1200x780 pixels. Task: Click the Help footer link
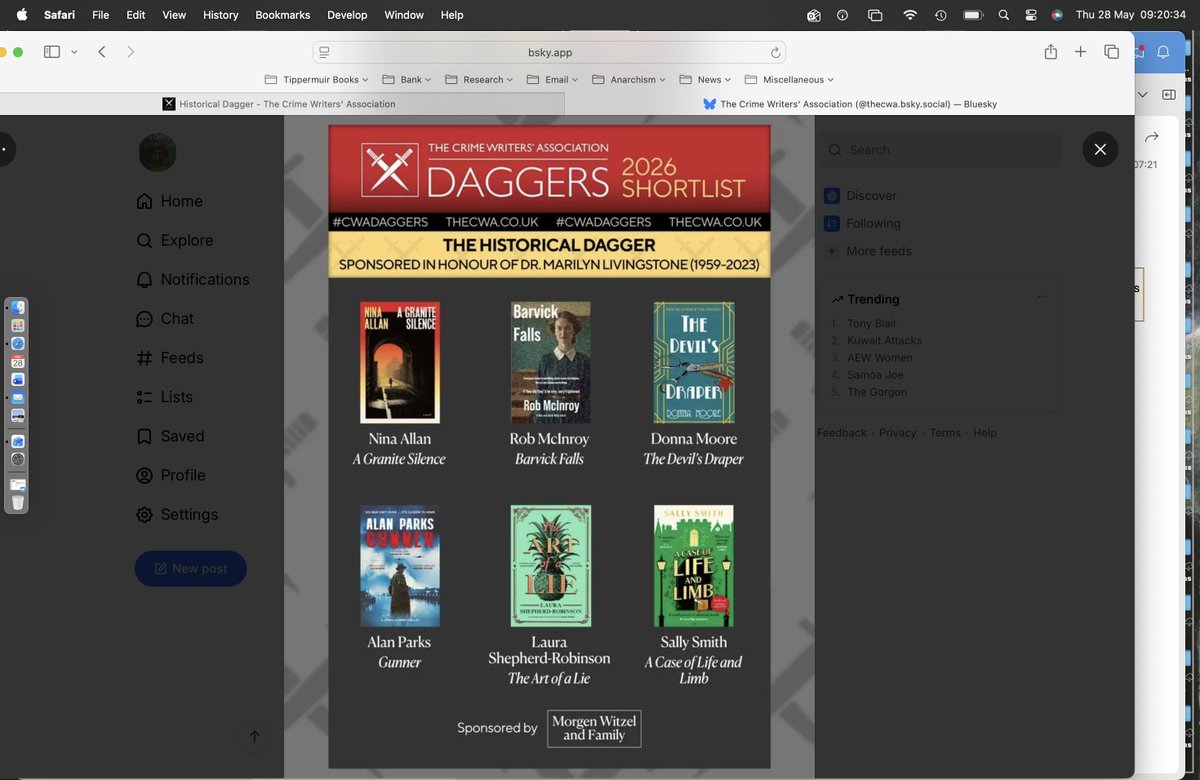click(x=985, y=433)
